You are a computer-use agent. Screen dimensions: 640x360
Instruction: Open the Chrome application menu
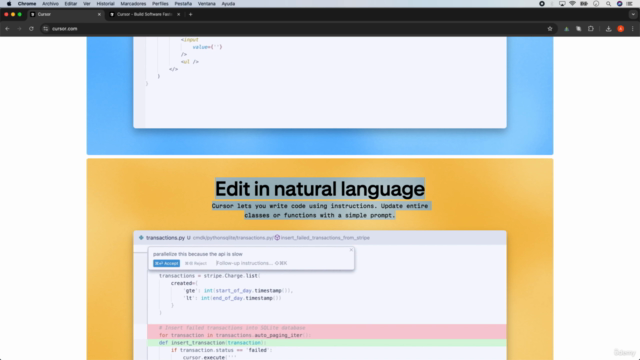tap(27, 4)
